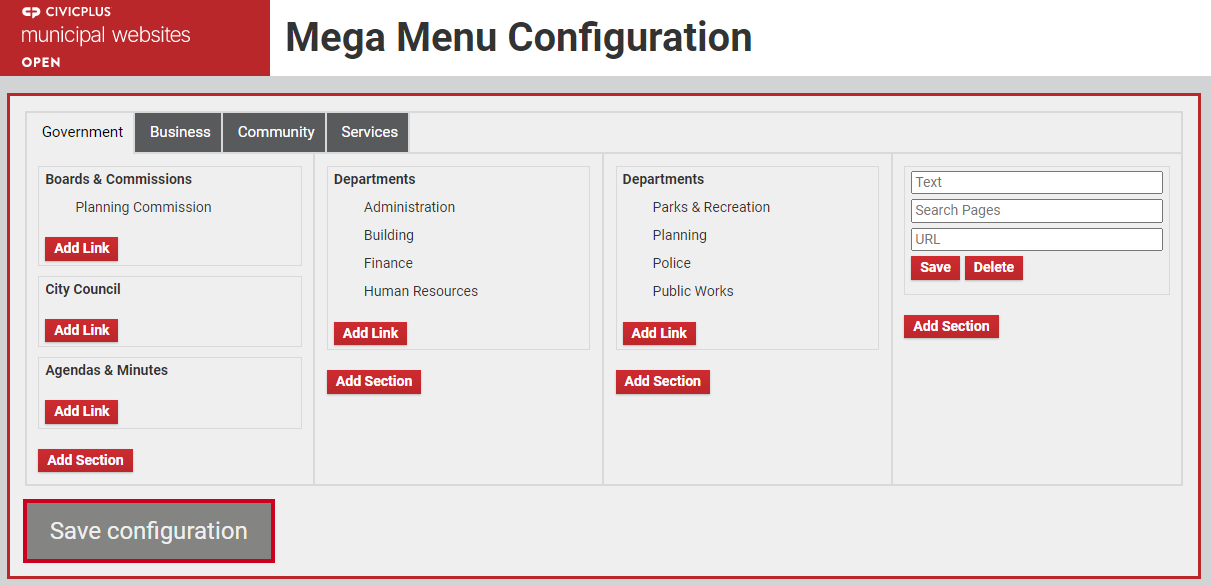The width and height of the screenshot is (1211, 586).
Task: Select the Finance link
Action: tap(388, 263)
